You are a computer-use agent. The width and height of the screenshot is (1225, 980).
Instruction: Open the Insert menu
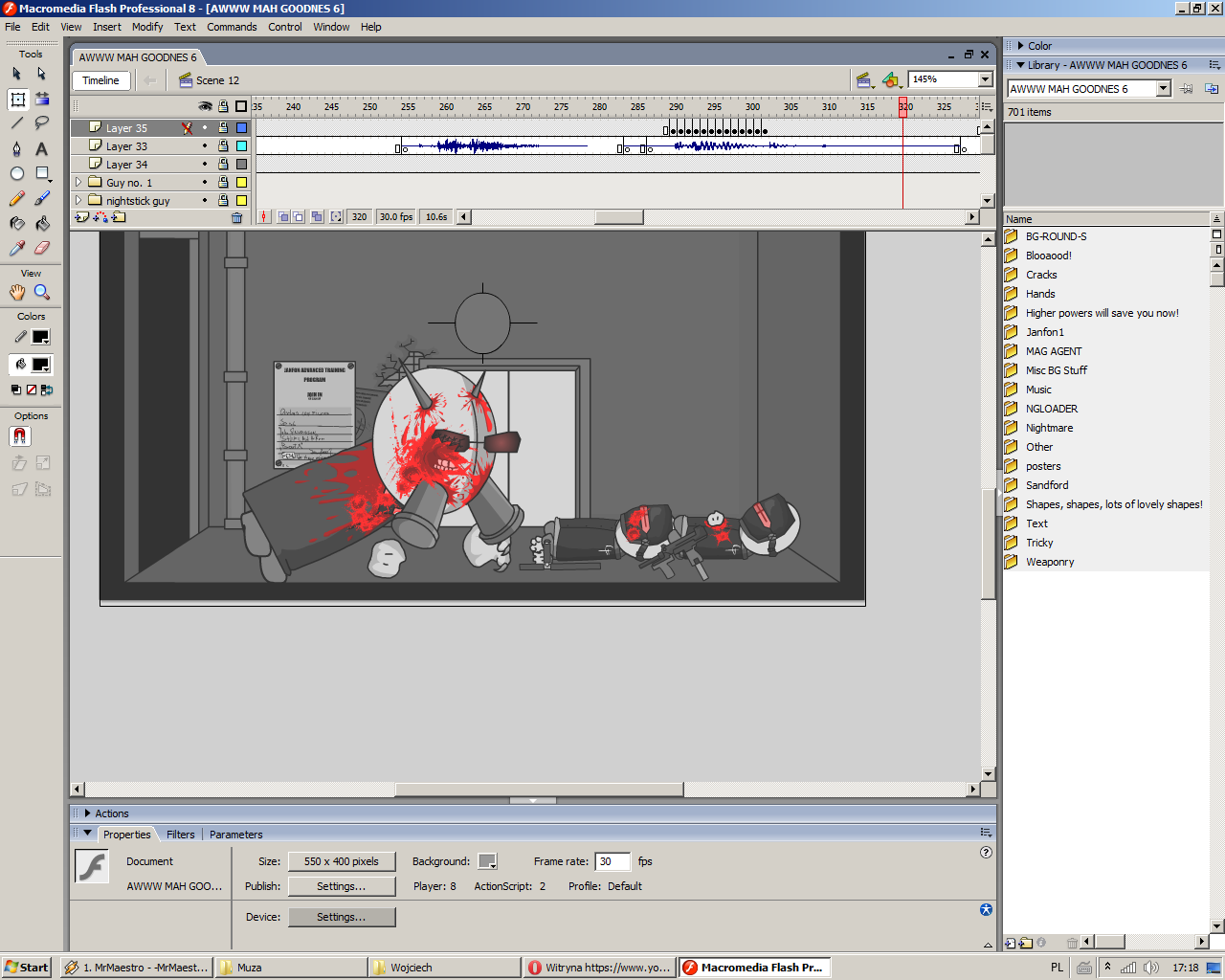tap(107, 27)
